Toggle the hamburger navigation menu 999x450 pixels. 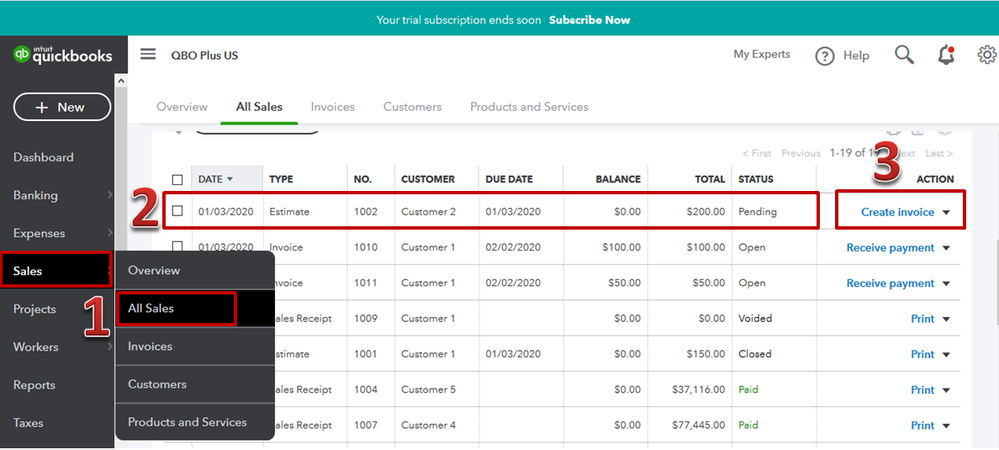(148, 54)
